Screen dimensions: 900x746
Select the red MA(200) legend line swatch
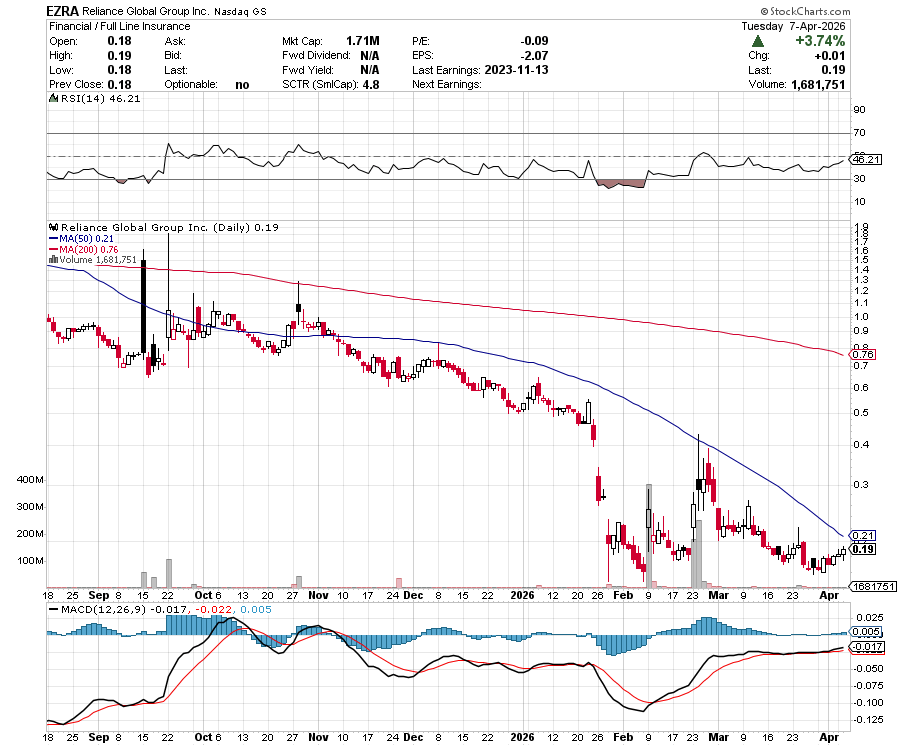pos(54,248)
